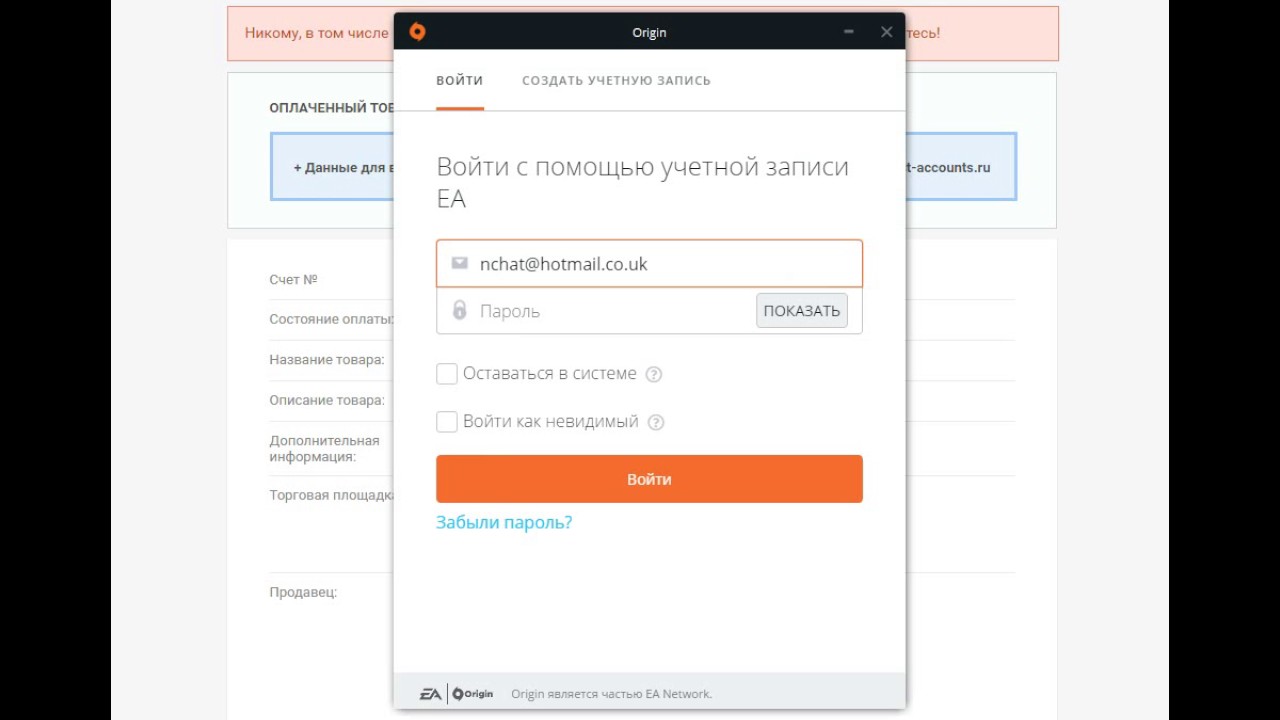This screenshot has width=1280, height=720.
Task: Focus the email field with nchat@hotmail.co.uk
Action: tap(649, 264)
